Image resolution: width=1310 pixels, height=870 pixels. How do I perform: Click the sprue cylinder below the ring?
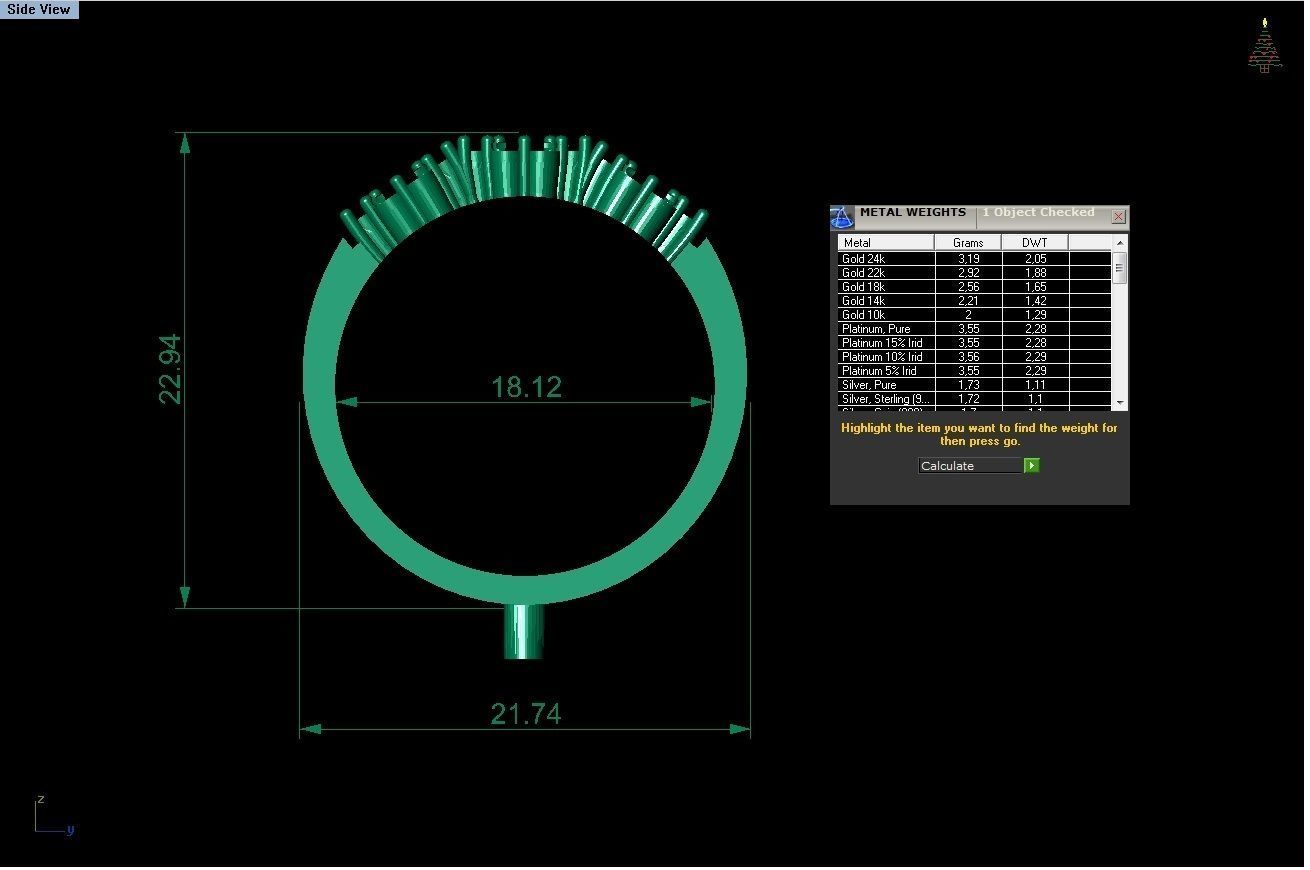(524, 631)
